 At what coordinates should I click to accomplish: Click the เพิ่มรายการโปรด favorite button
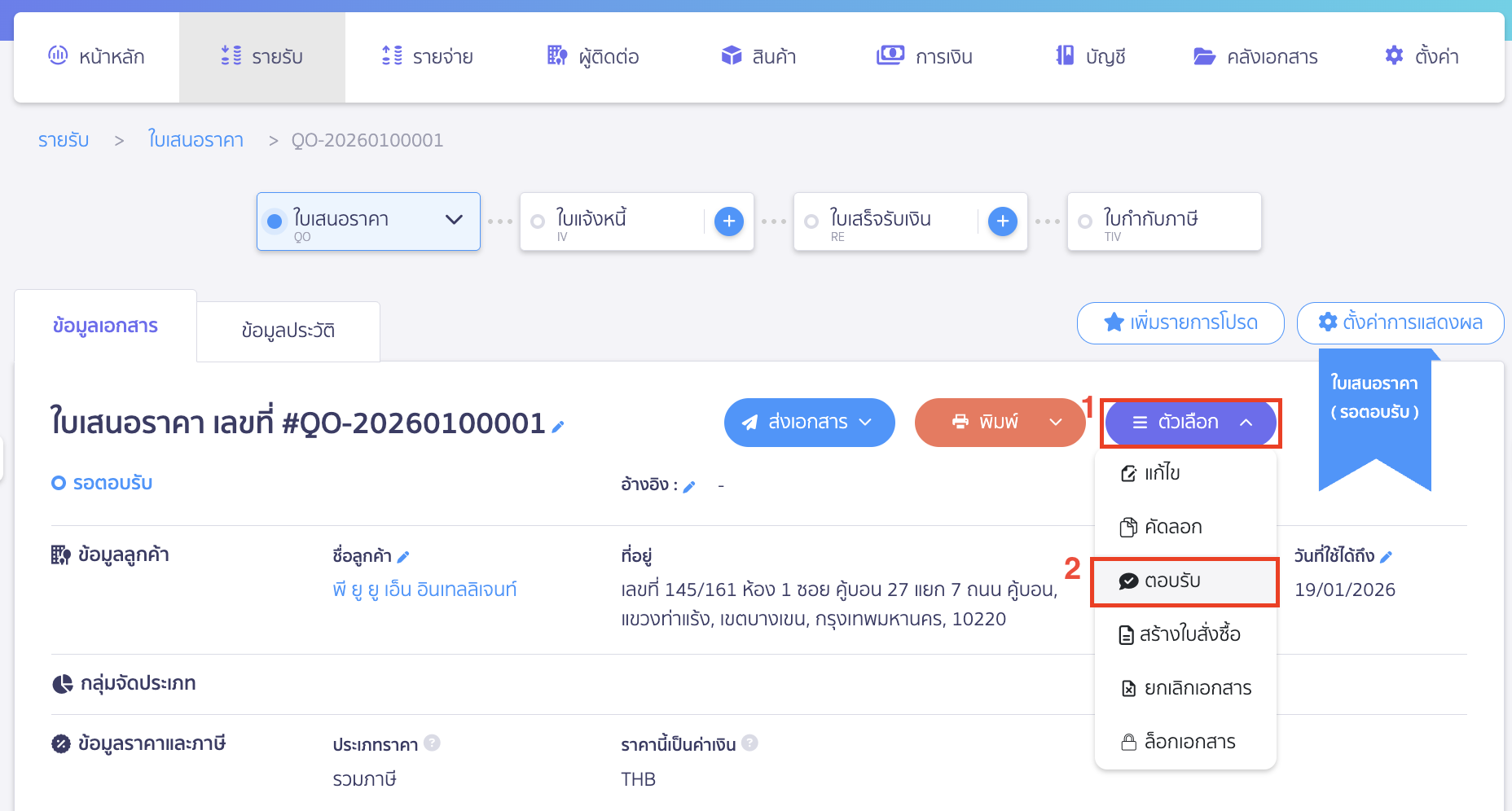pyautogui.click(x=1180, y=322)
